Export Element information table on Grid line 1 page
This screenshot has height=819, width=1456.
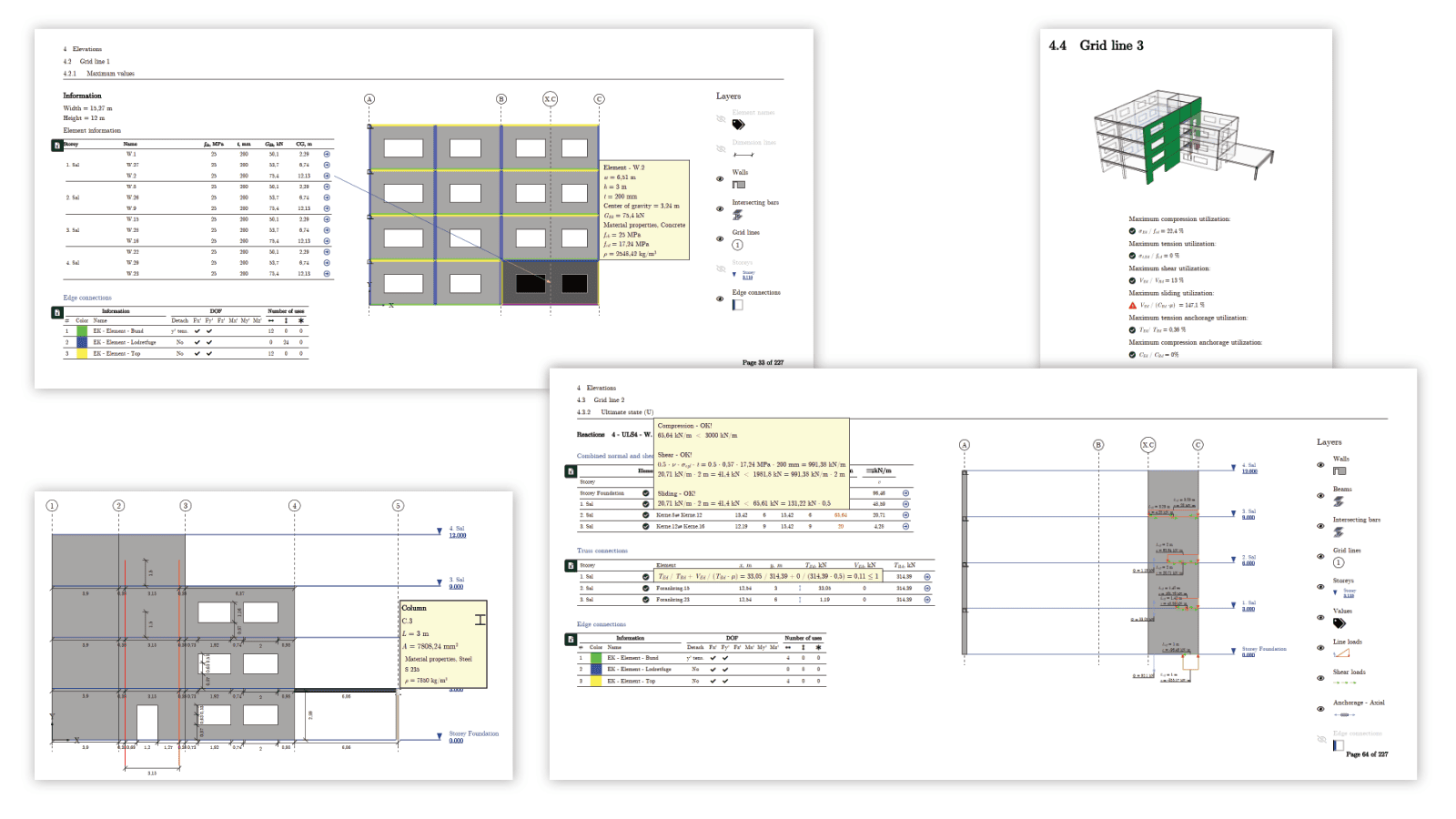coord(56,145)
